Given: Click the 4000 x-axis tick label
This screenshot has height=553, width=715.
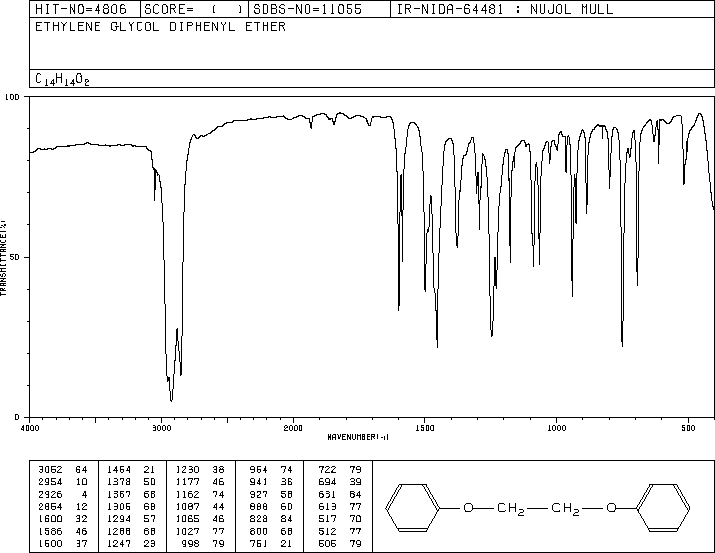Looking at the screenshot, I should (x=30, y=428).
